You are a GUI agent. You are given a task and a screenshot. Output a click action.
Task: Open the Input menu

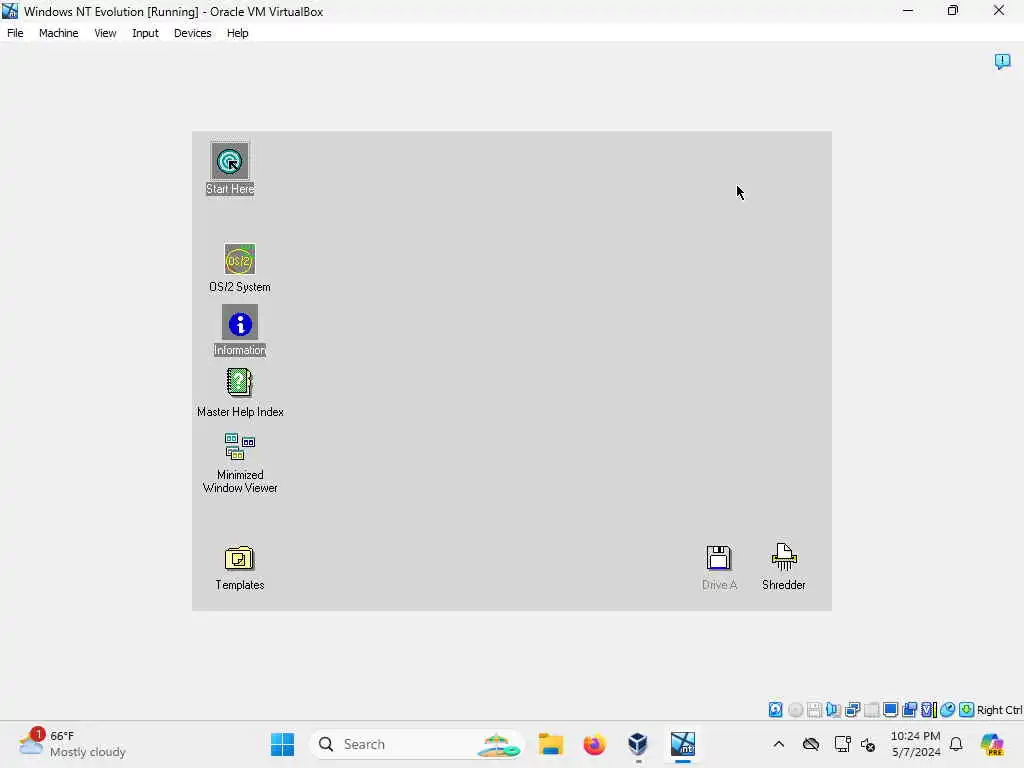pos(145,33)
